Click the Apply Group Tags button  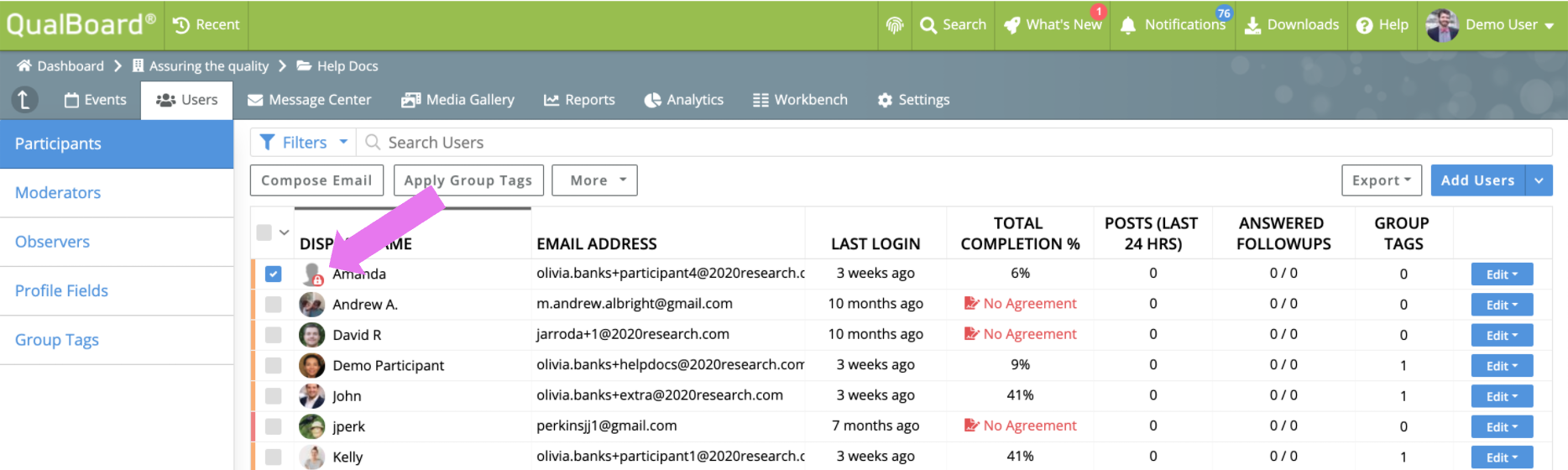tap(468, 180)
